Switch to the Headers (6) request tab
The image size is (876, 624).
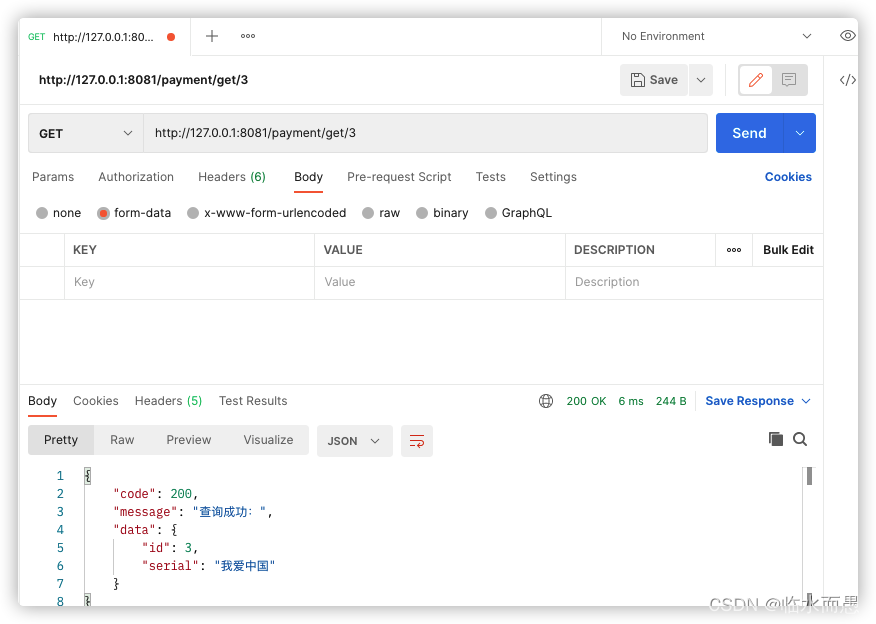click(232, 177)
